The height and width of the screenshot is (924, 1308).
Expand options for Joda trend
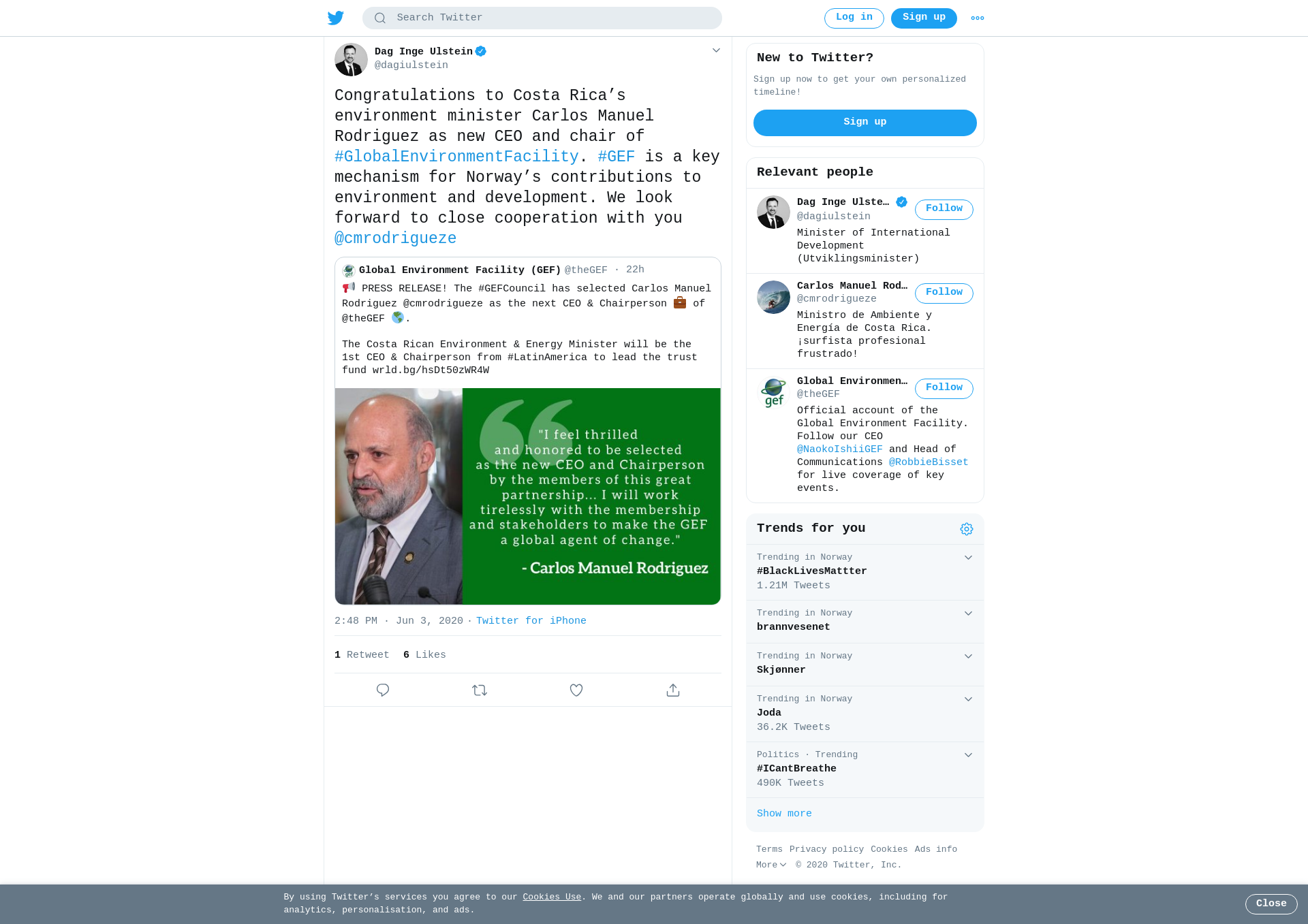coord(968,699)
